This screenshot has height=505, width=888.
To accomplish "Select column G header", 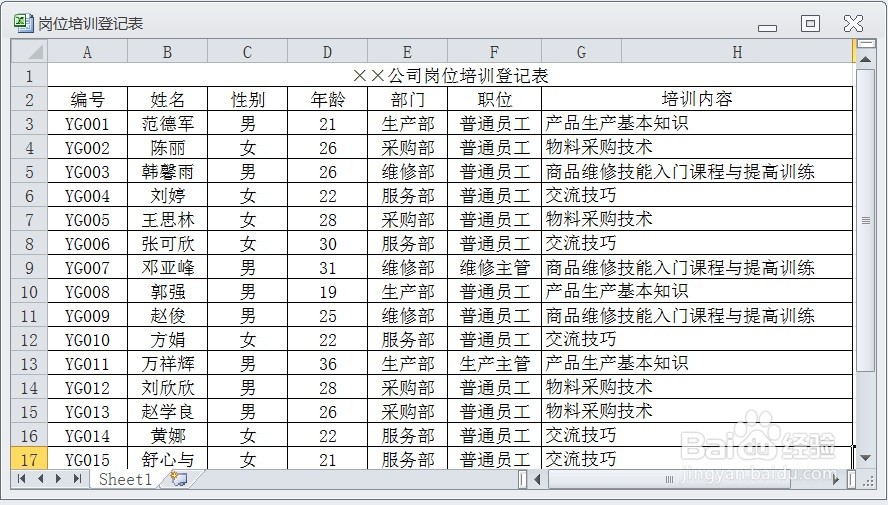I will [x=582, y=52].
